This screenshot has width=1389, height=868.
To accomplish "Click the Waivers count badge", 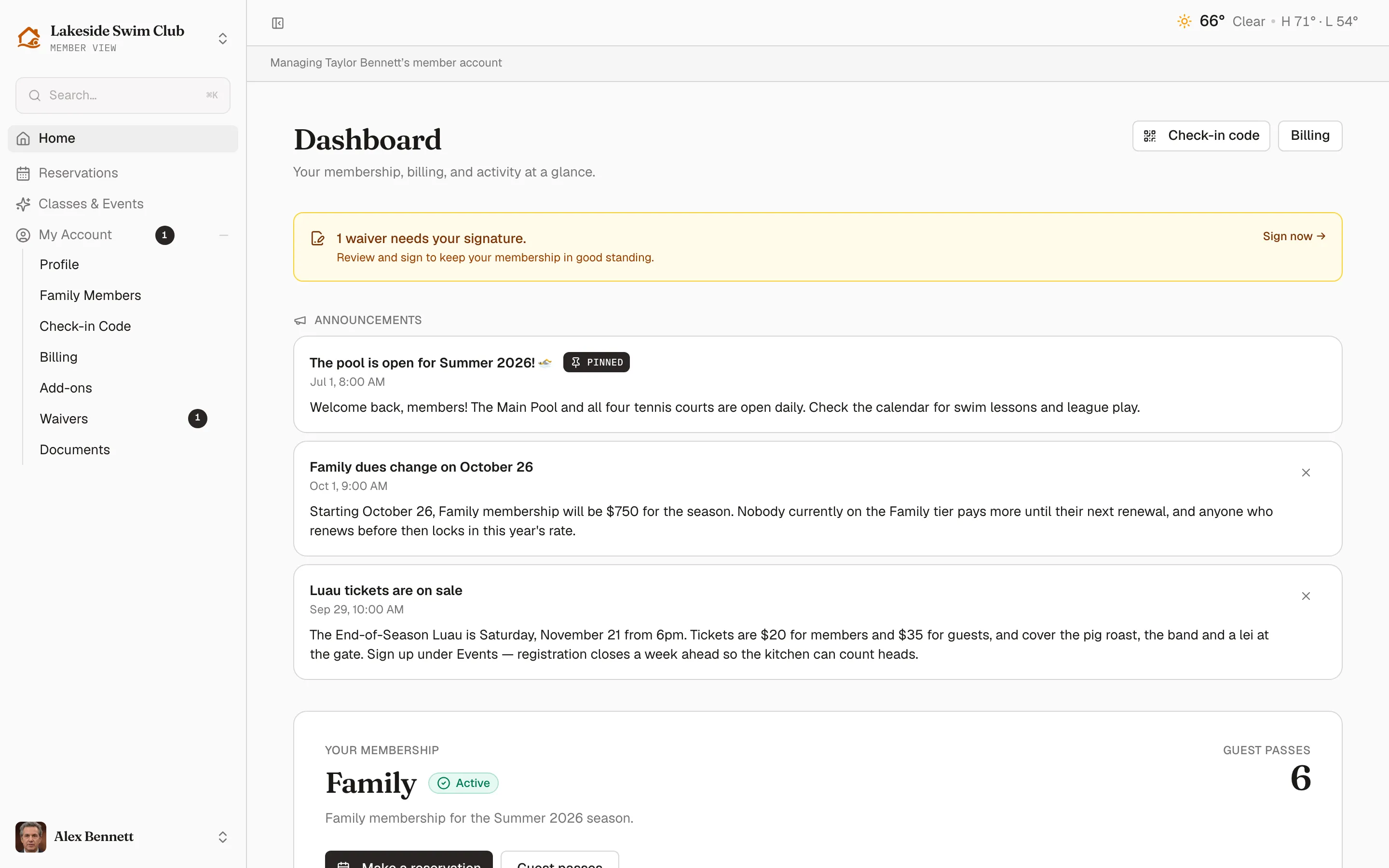I will point(197,419).
